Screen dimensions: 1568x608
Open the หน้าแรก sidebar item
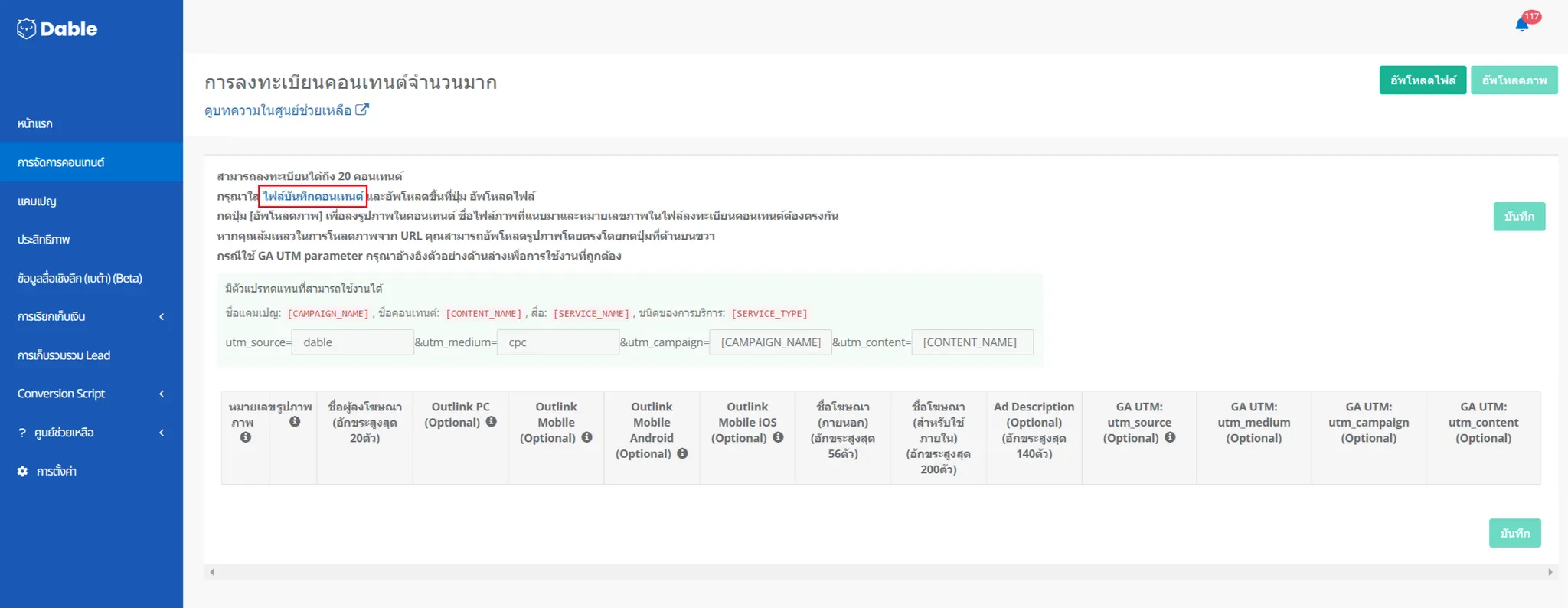(x=35, y=124)
